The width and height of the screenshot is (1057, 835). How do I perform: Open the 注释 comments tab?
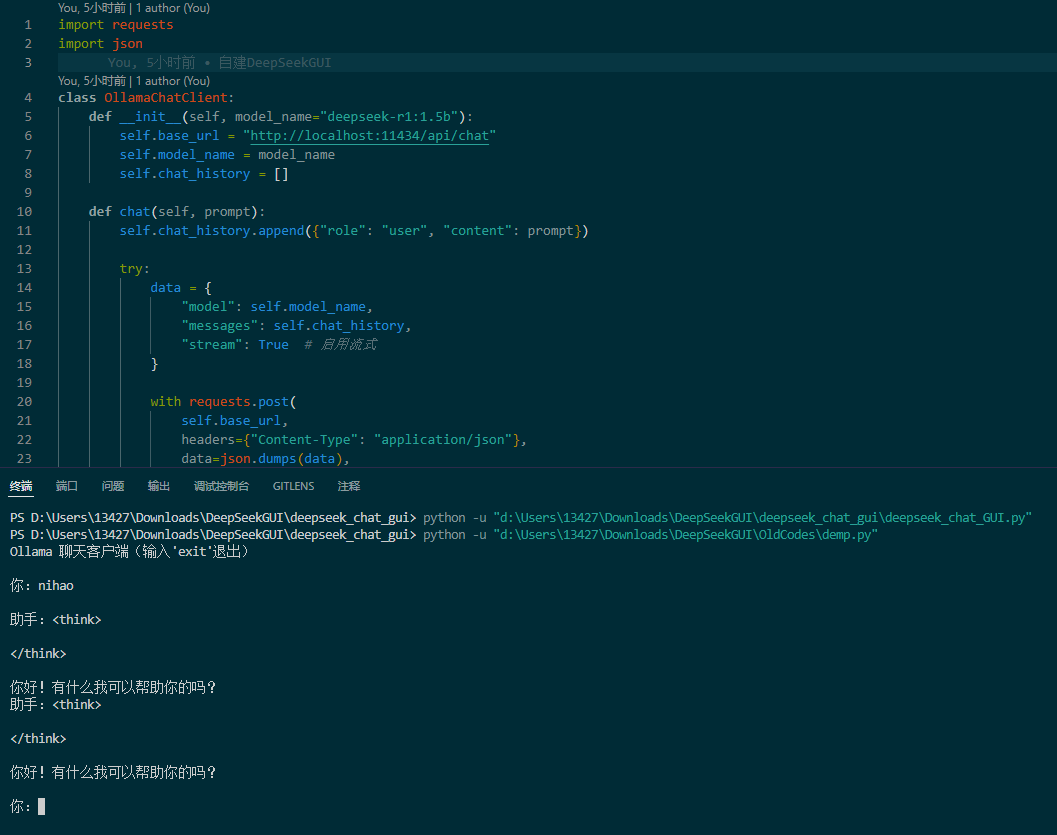349,486
